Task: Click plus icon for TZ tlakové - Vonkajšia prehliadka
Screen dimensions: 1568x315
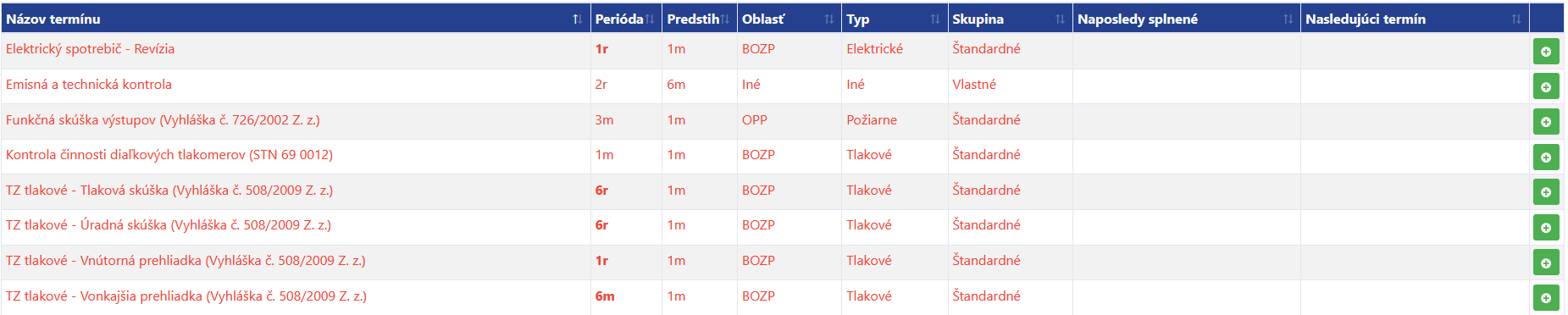Action: coord(1546,298)
